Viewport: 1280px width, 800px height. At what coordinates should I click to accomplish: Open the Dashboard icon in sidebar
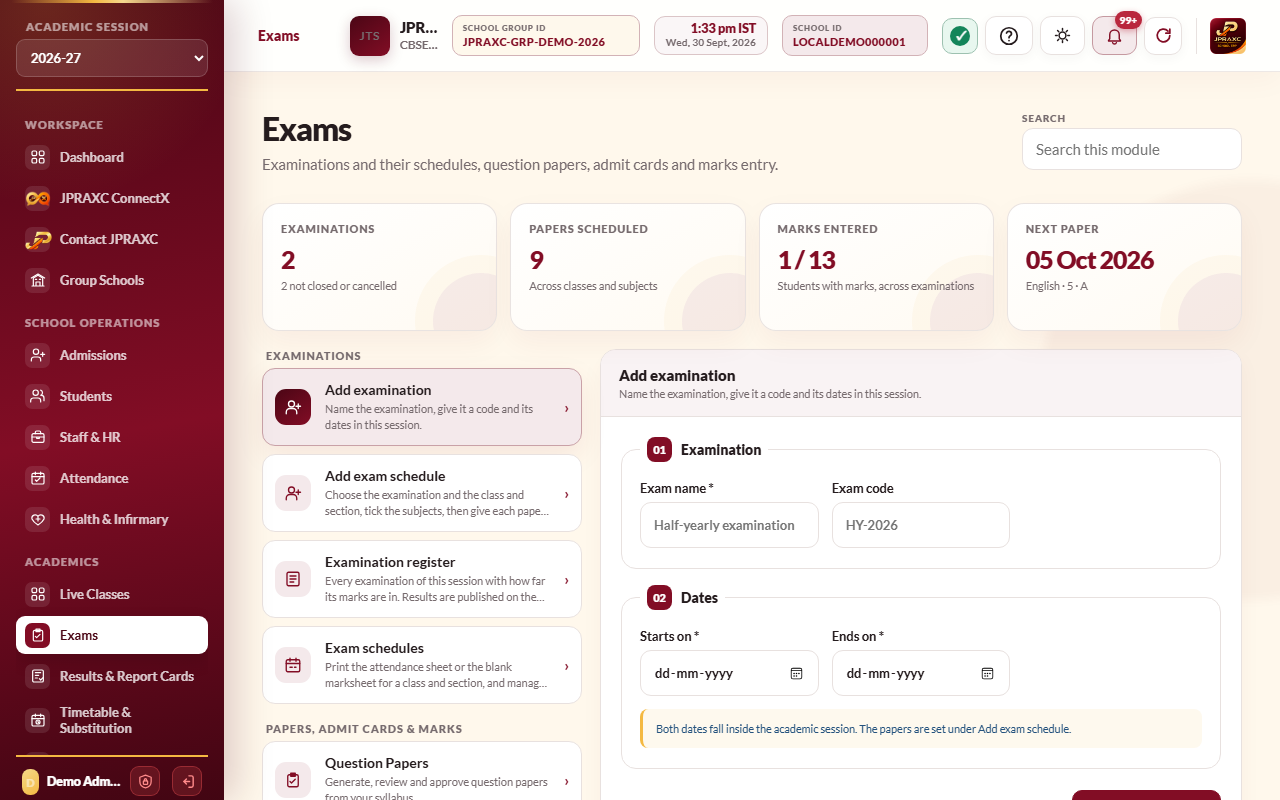[x=38, y=157]
